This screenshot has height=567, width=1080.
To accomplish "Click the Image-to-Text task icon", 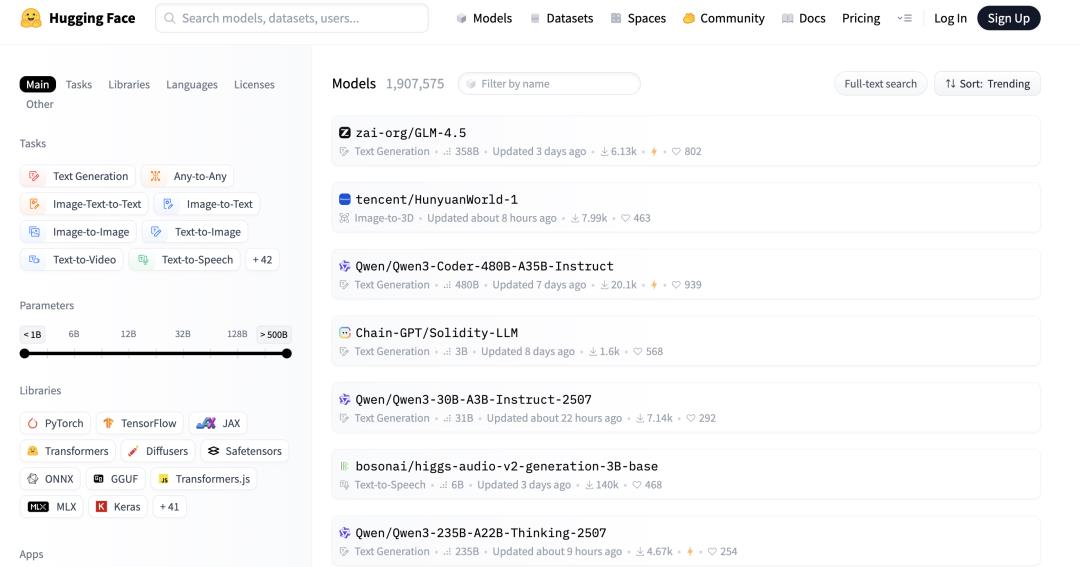I will (168, 204).
